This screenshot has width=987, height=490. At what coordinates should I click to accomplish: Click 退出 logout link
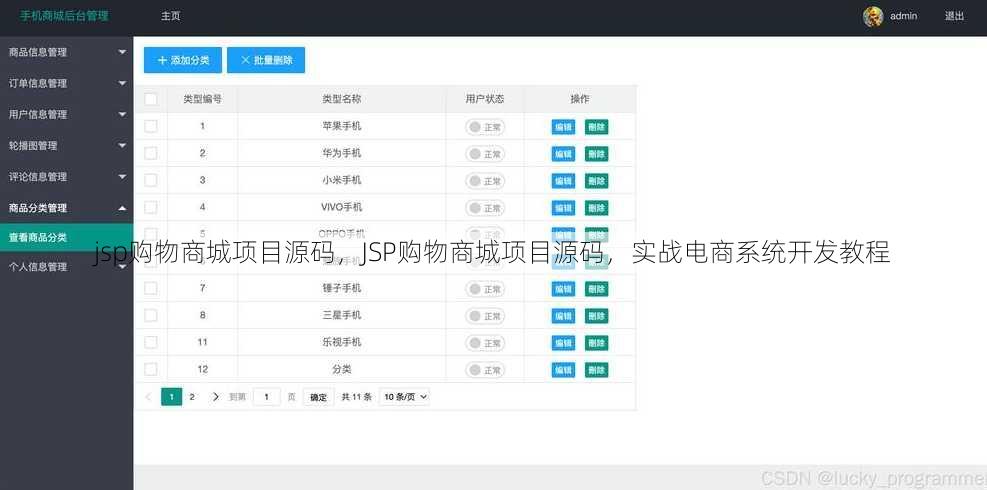point(954,16)
